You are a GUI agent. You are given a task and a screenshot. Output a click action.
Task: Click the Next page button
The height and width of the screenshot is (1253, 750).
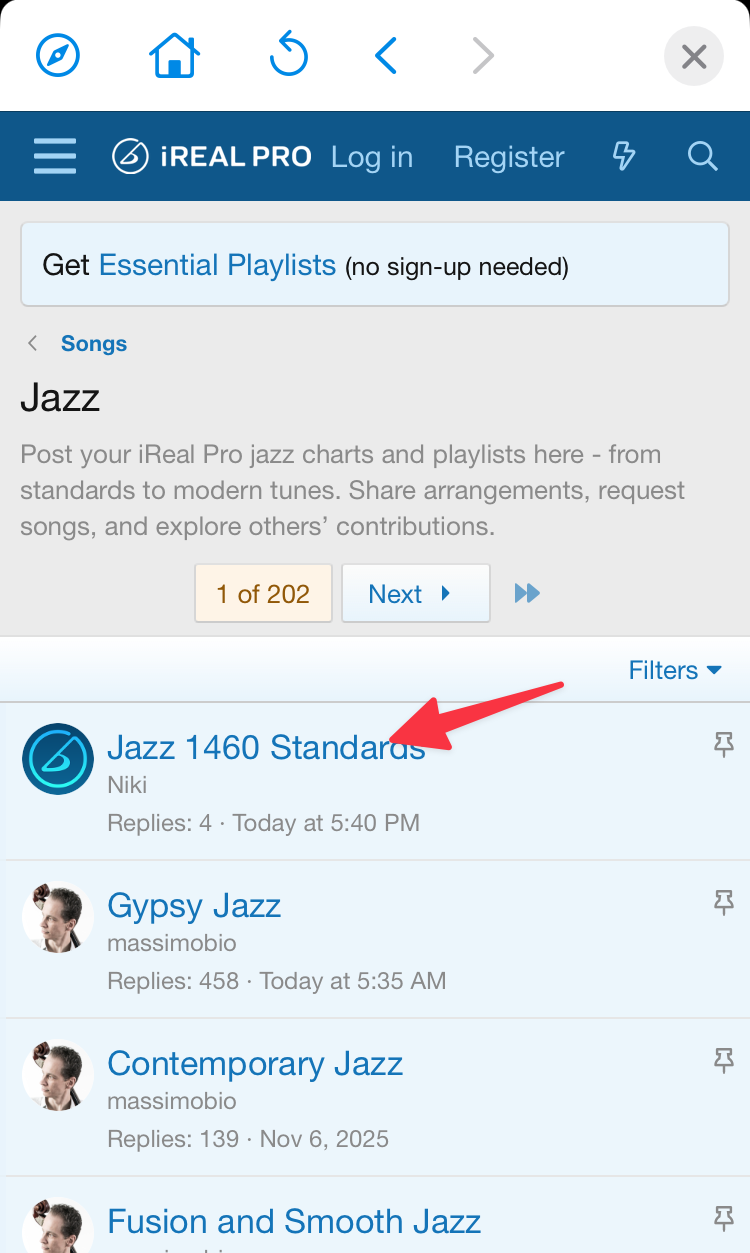[x=415, y=594]
